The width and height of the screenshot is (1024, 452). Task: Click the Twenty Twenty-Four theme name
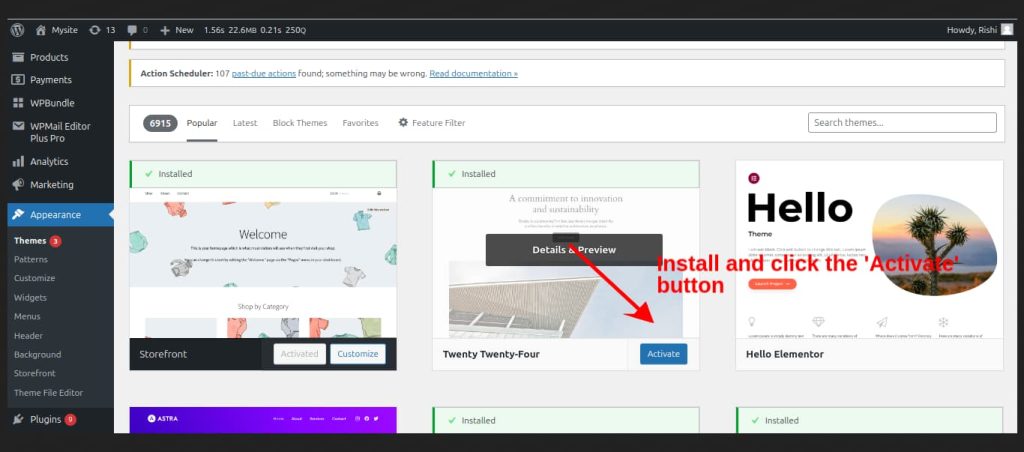491,355
